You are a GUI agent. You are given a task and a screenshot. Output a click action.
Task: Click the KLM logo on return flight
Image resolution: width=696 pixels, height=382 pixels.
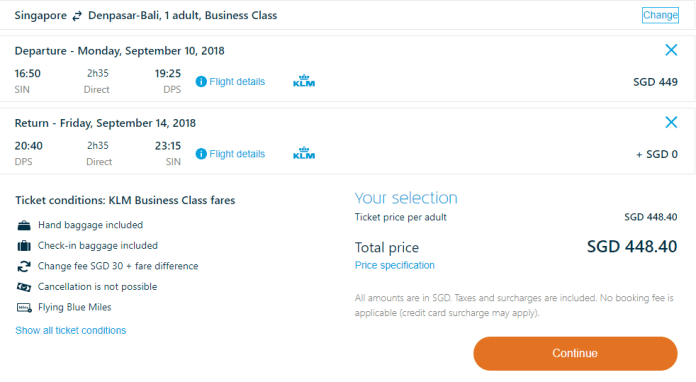click(x=304, y=153)
